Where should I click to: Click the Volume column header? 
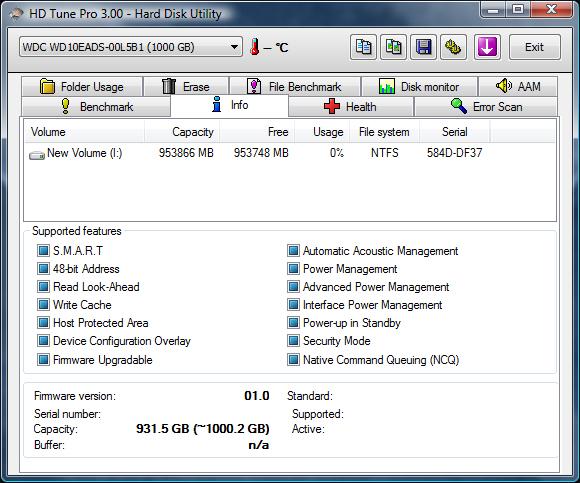click(x=85, y=132)
